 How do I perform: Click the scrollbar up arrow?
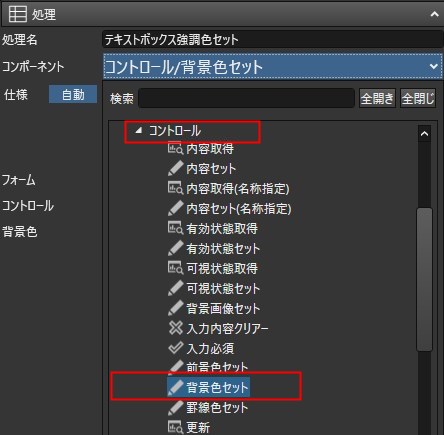(x=424, y=134)
